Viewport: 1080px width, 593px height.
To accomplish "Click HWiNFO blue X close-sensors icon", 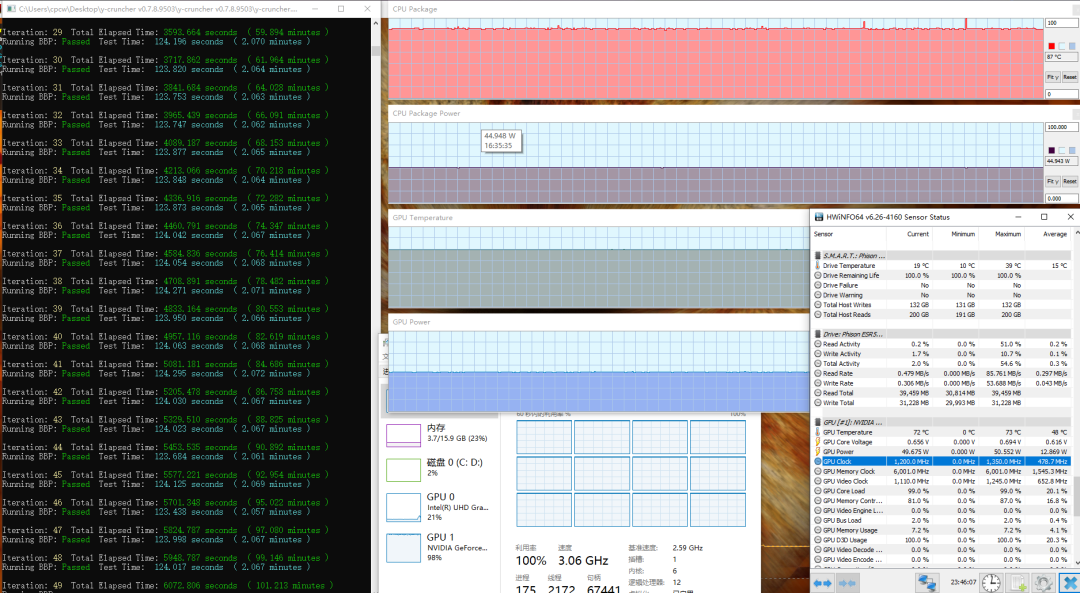I will point(1069,582).
